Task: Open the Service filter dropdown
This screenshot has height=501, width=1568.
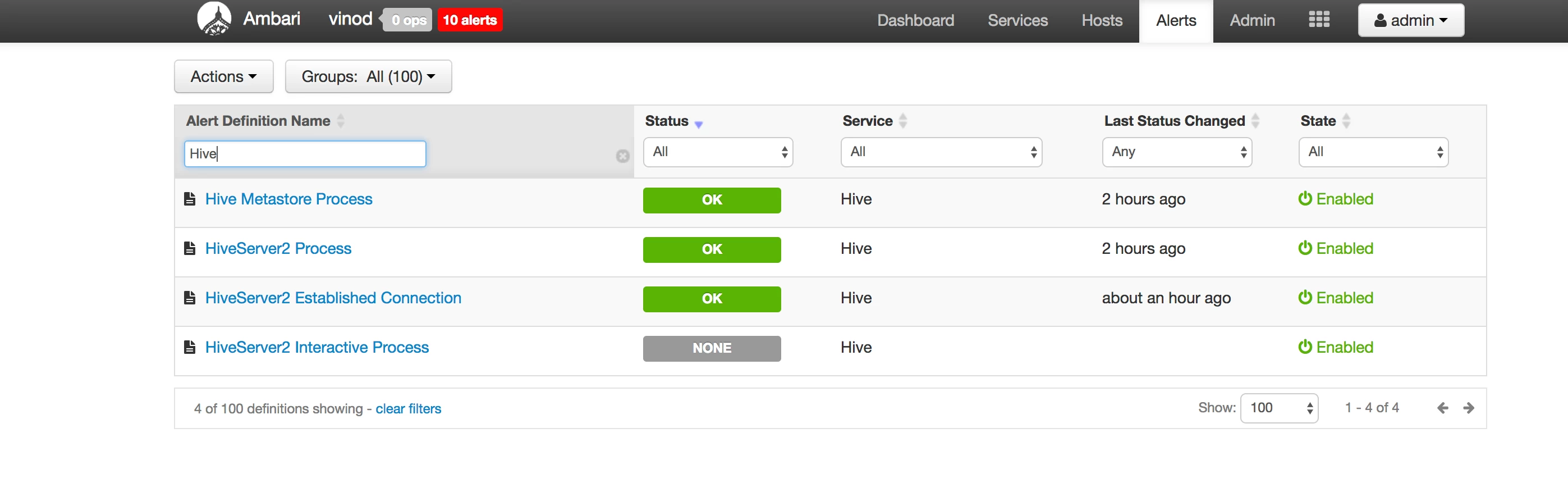Action: 941,152
